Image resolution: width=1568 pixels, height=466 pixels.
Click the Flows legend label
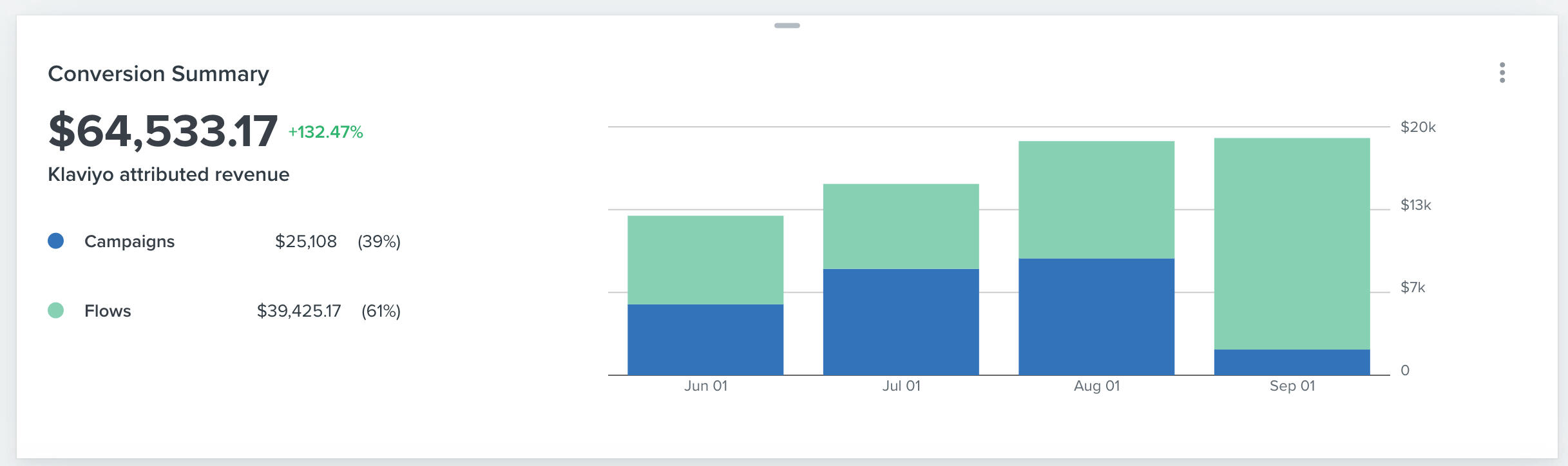pos(108,311)
